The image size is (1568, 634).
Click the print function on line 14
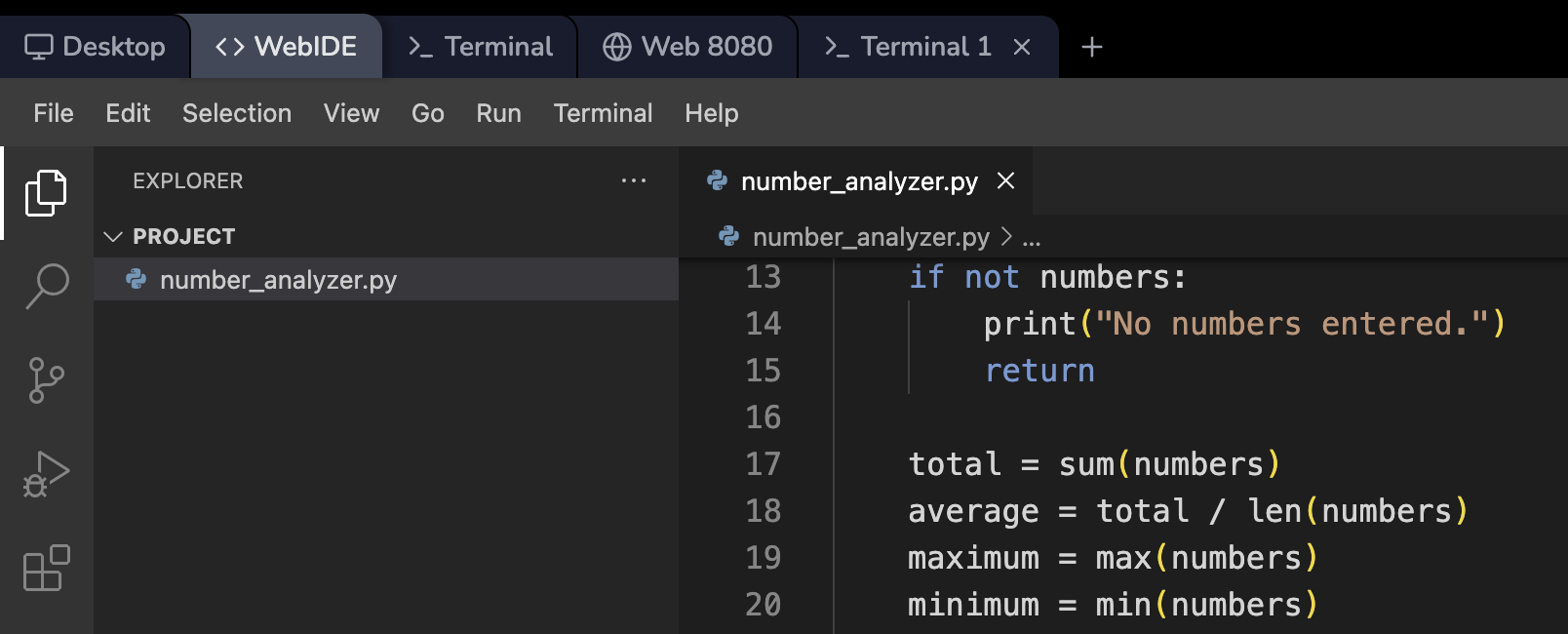[x=1030, y=324]
